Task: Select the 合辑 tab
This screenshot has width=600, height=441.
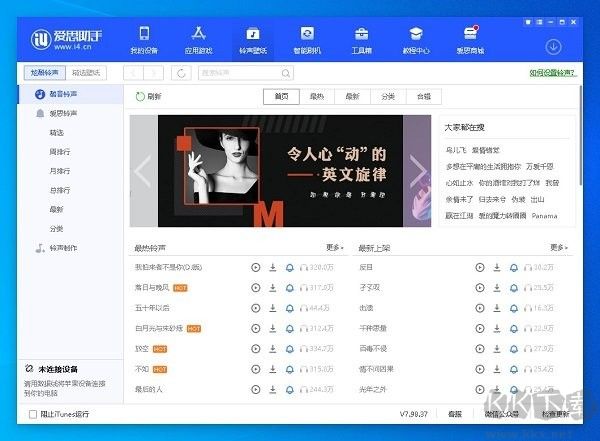Action: 424,96
